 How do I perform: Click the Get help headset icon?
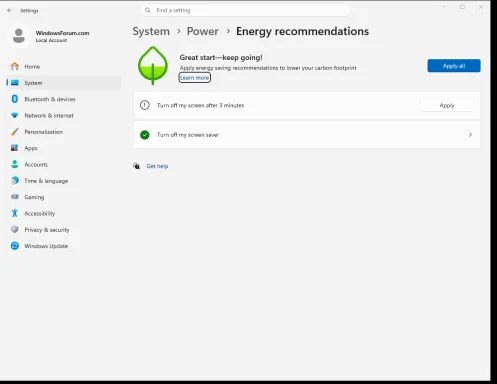coord(137,166)
